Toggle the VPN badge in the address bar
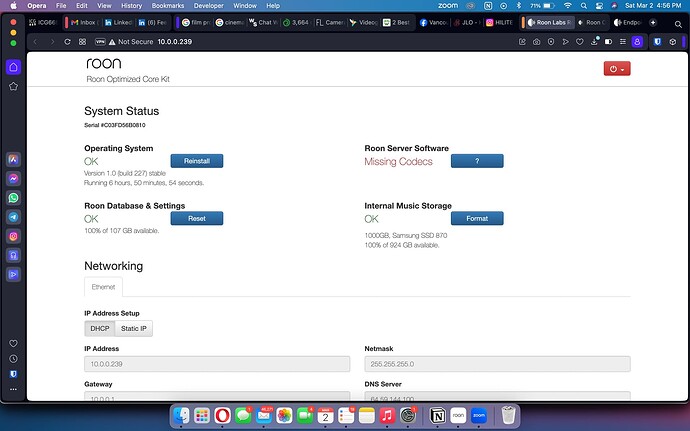The width and height of the screenshot is (690, 431). point(100,42)
